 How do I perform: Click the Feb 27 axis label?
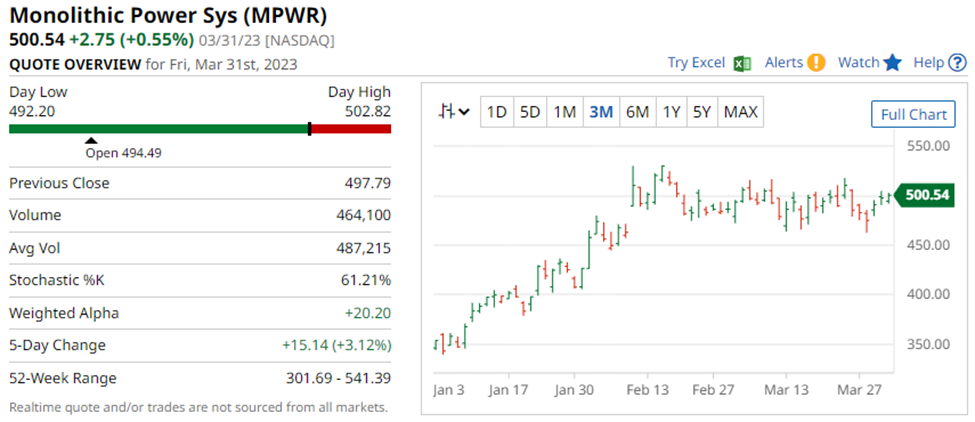[713, 391]
